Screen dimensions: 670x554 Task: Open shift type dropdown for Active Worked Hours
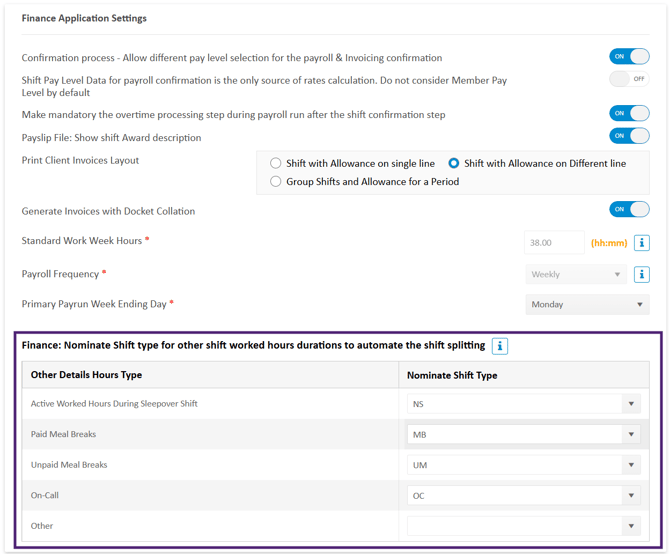(x=524, y=404)
